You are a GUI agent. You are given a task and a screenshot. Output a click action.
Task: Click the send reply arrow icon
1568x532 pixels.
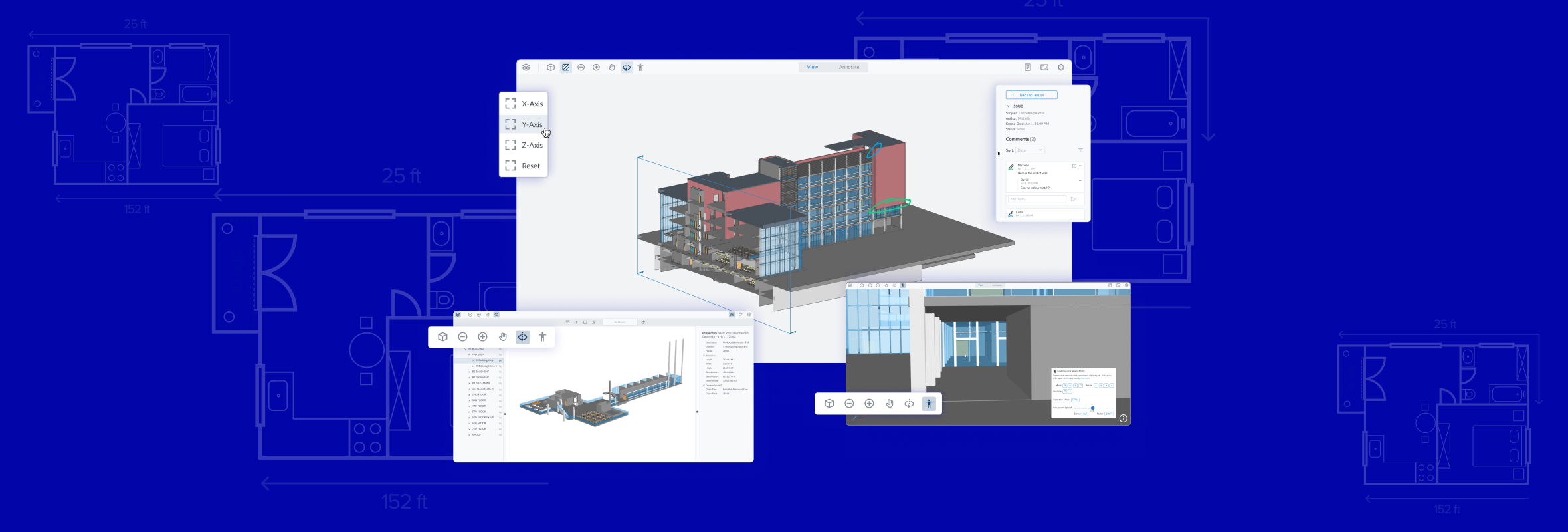[1073, 199]
